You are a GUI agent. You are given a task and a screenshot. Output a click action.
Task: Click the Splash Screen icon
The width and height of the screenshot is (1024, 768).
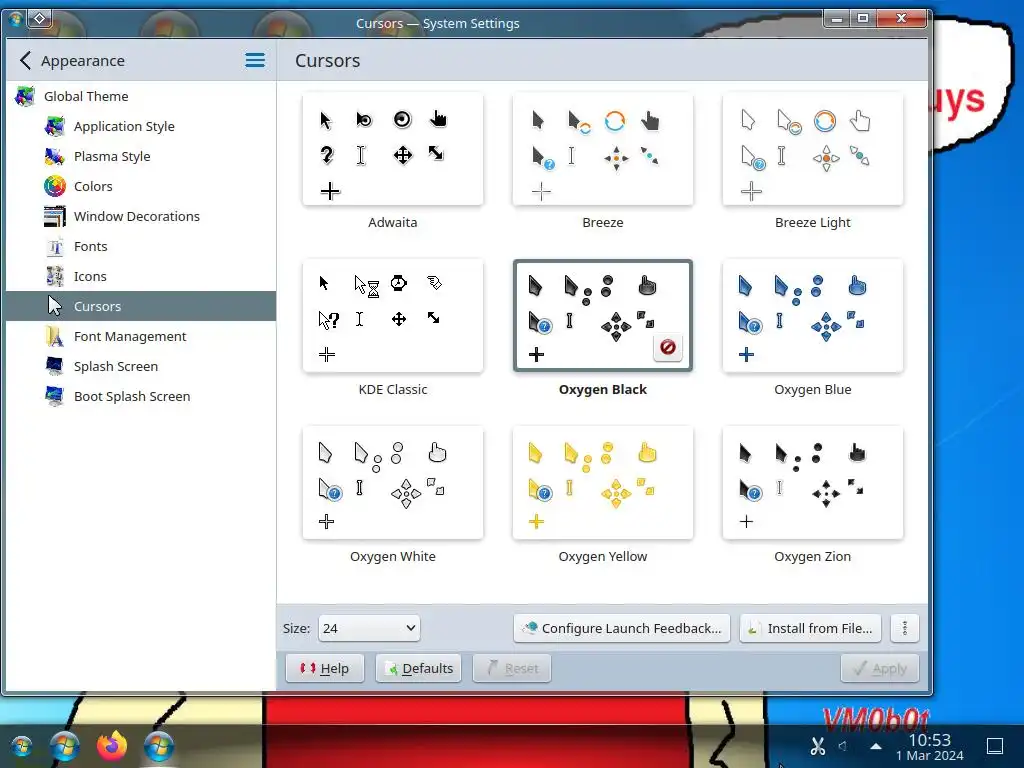pos(55,366)
